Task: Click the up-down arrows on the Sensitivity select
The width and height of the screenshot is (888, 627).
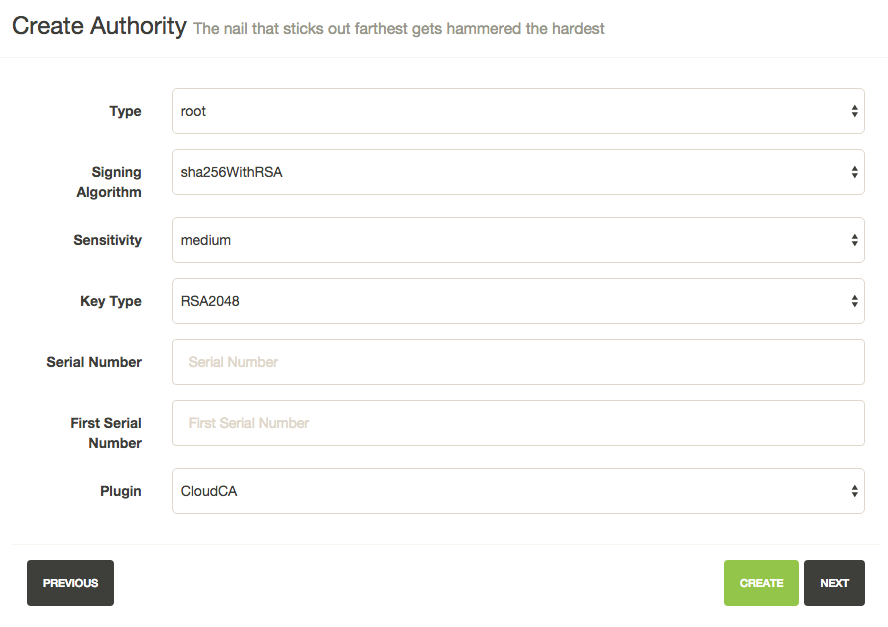Action: 854,240
